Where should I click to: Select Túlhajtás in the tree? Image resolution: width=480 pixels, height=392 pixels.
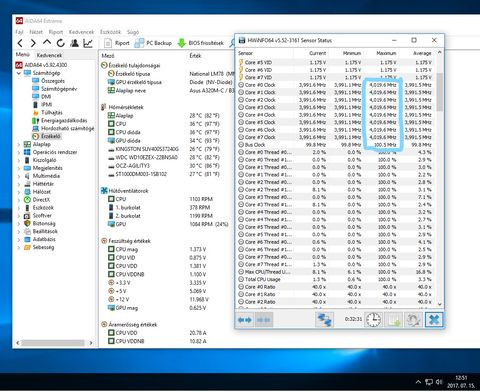[47, 113]
